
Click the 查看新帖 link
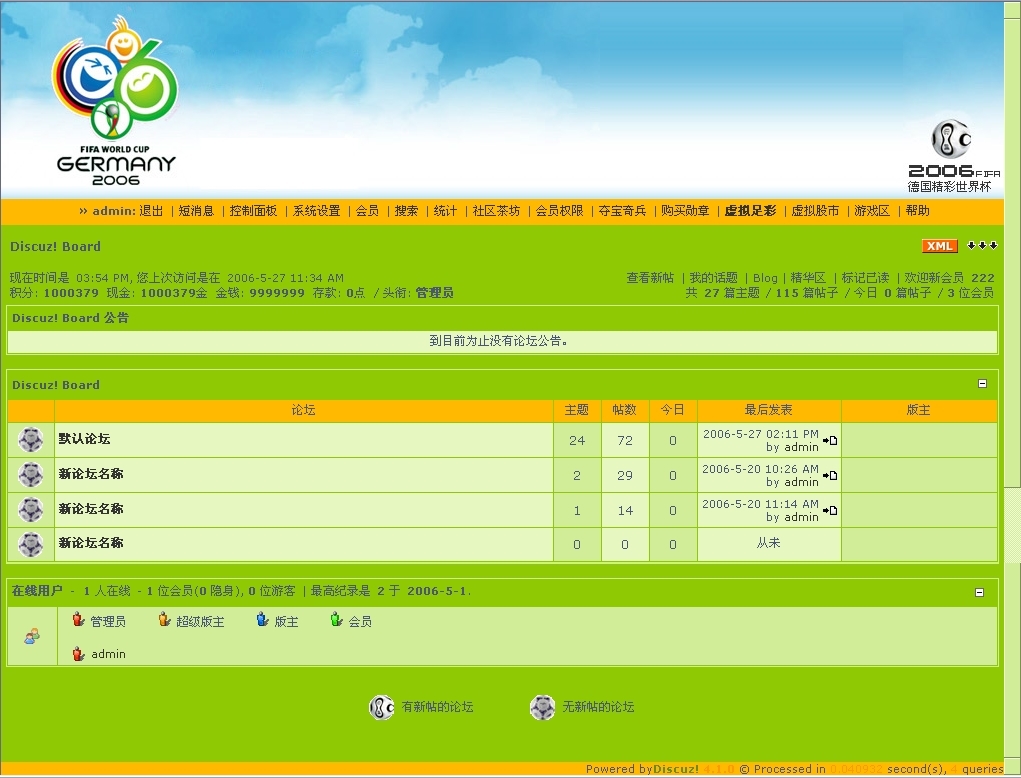(650, 278)
